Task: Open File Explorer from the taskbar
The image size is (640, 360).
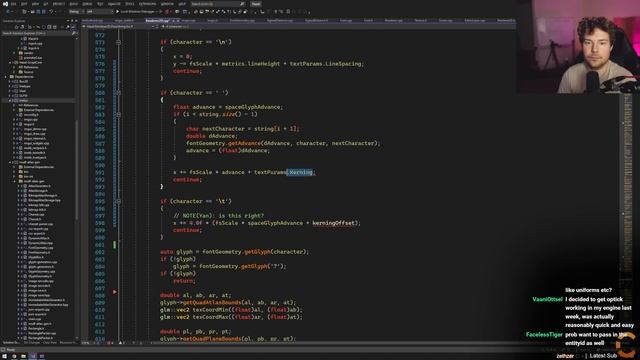Action: 23,356
